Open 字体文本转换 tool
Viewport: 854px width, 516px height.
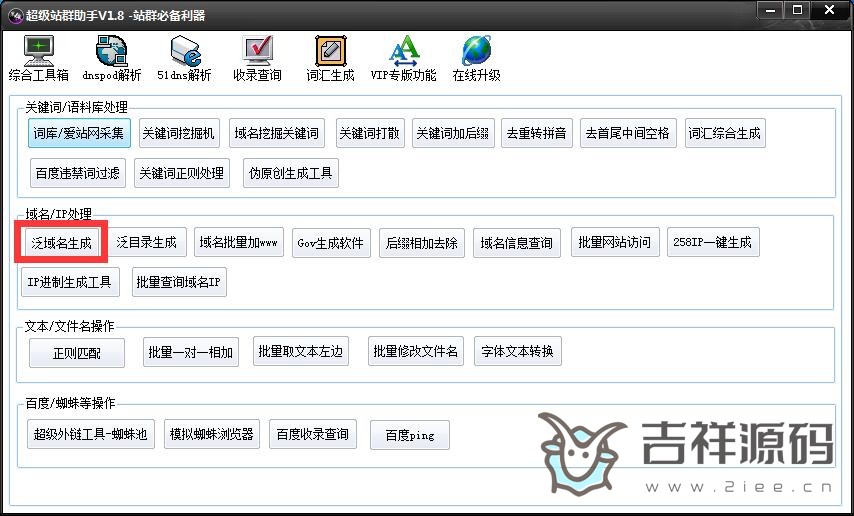(518, 351)
